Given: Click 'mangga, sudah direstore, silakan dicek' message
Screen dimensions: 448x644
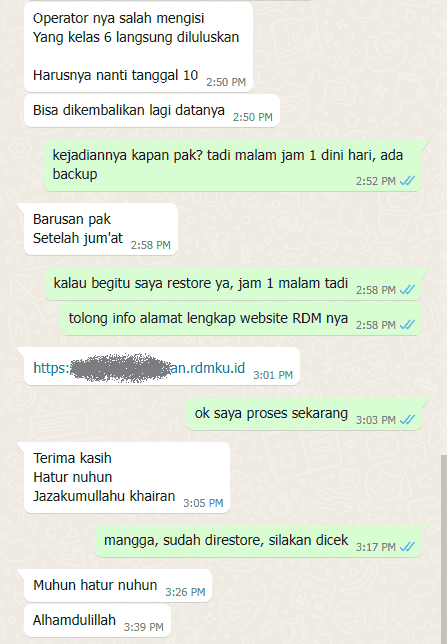Looking at the screenshot, I should tap(259, 540).
